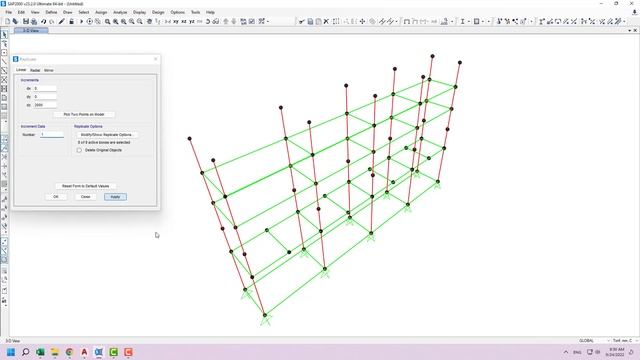Click the Delete X icon in toolbar
The image size is (640, 360).
tap(326, 21)
